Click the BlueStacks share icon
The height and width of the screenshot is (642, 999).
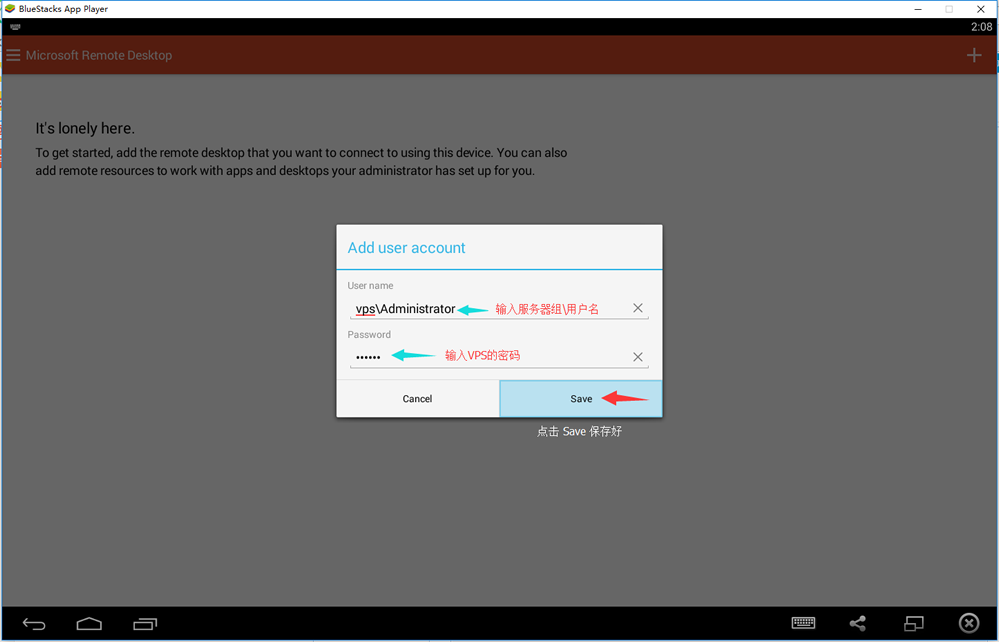[858, 624]
